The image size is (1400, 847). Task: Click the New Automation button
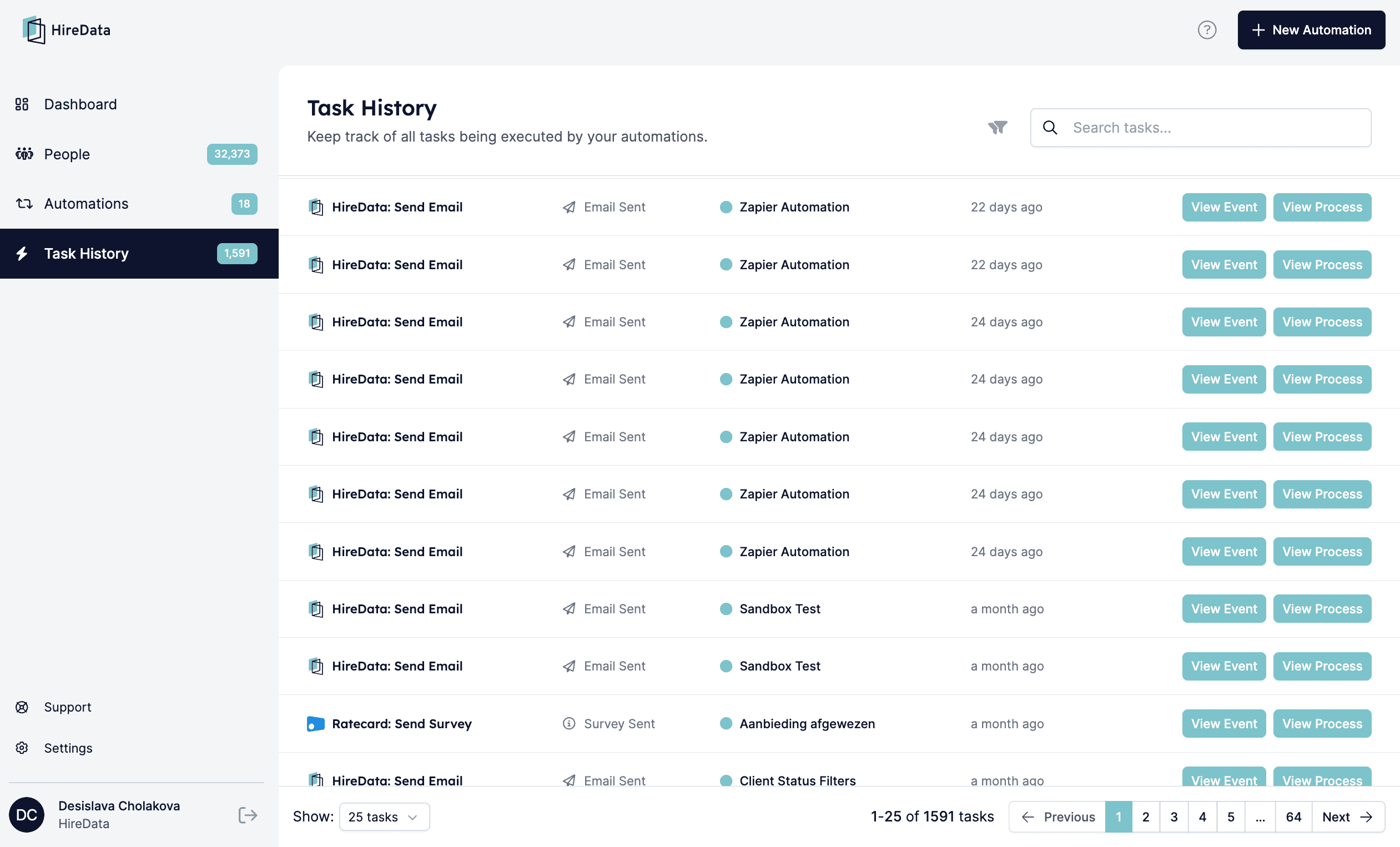[x=1311, y=29]
